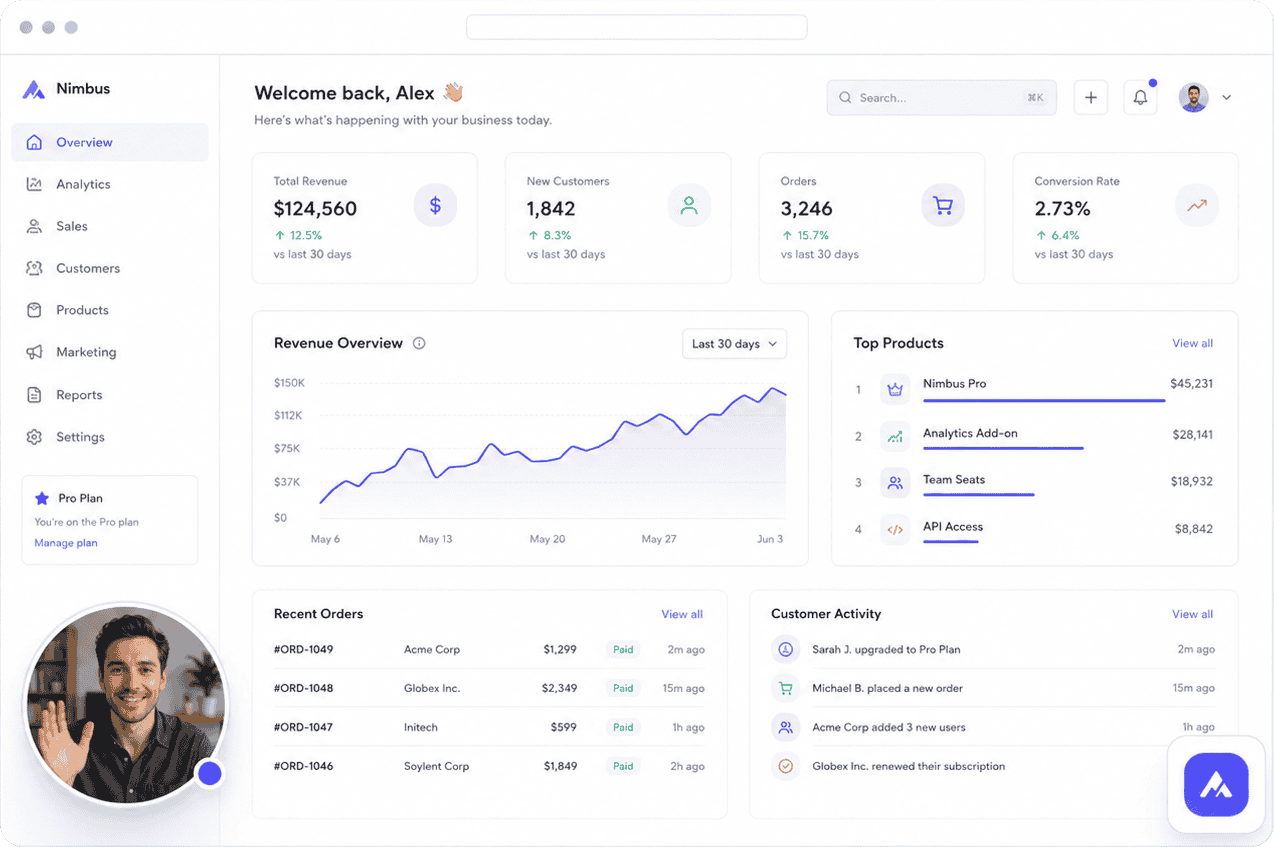Click the Conversion Rate trend icon
Image resolution: width=1274 pixels, height=847 pixels.
click(1196, 206)
